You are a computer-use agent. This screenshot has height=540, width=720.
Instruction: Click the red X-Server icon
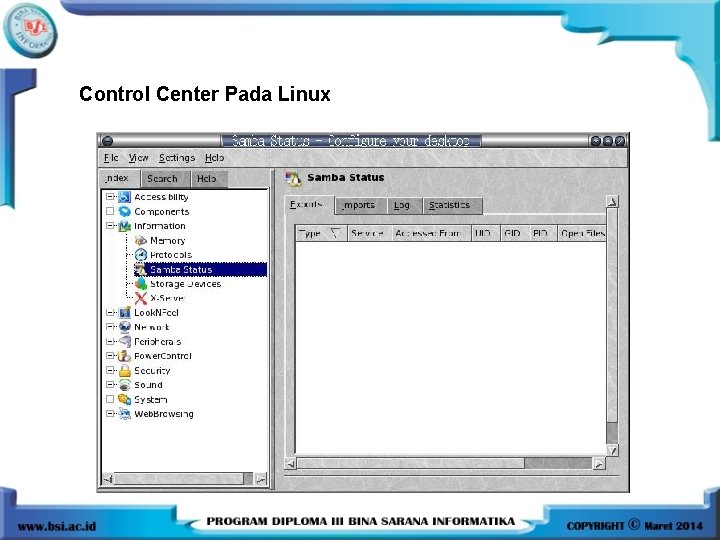pyautogui.click(x=141, y=298)
